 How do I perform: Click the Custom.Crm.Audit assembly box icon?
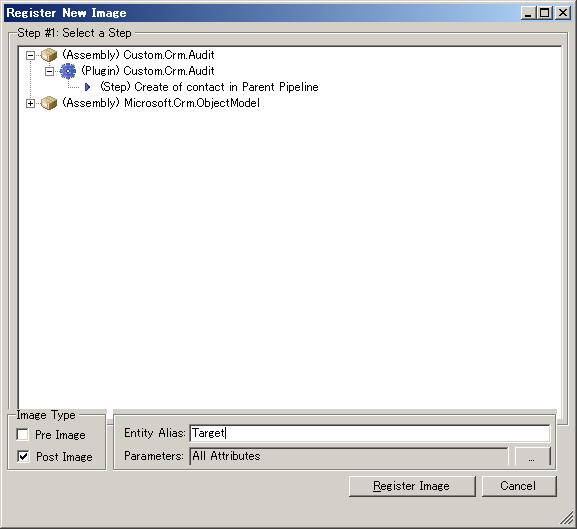pyautogui.click(x=49, y=55)
